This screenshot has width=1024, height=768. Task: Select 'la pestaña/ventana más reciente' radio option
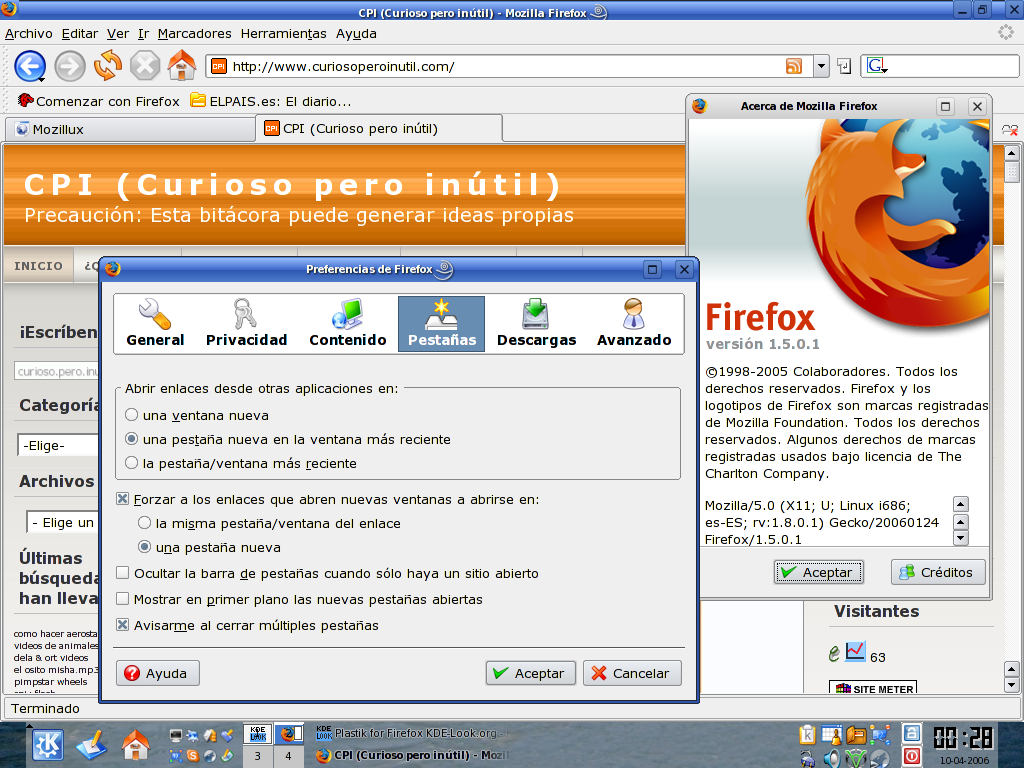(131, 463)
